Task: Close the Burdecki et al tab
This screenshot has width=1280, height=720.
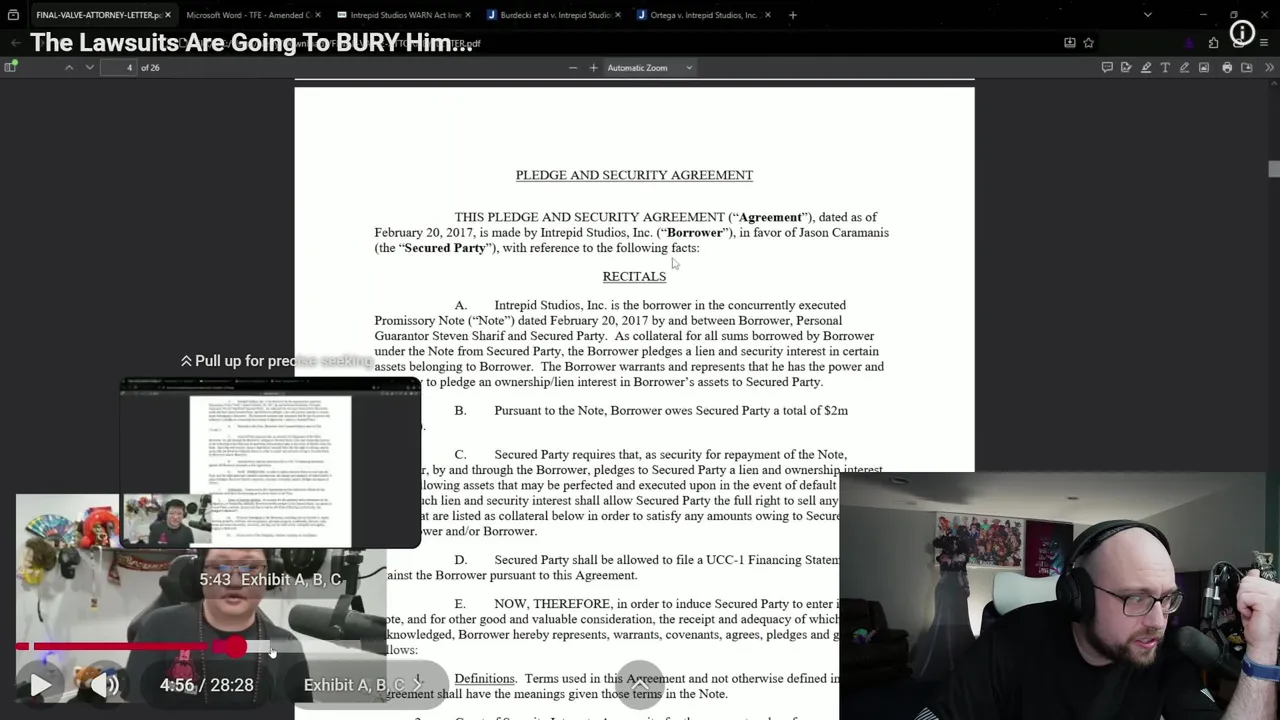Action: pyautogui.click(x=618, y=15)
